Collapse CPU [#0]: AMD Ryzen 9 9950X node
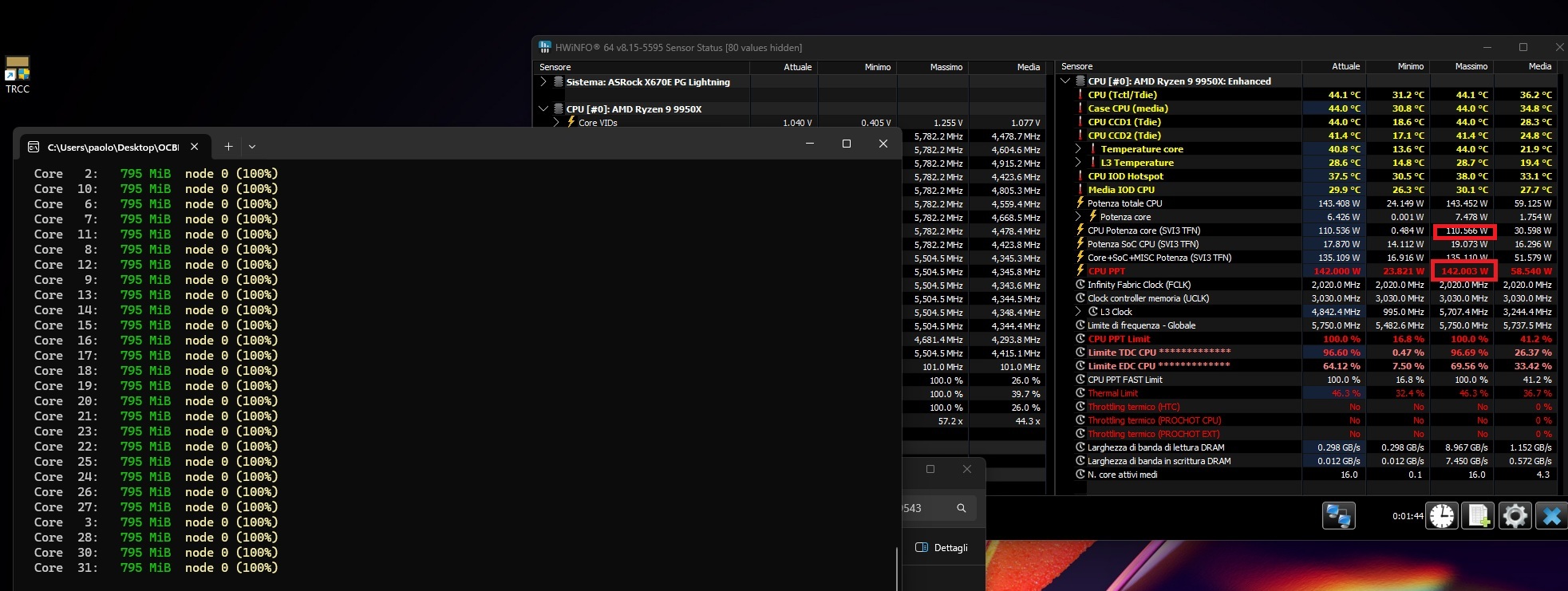This screenshot has width=1568, height=591. [543, 109]
